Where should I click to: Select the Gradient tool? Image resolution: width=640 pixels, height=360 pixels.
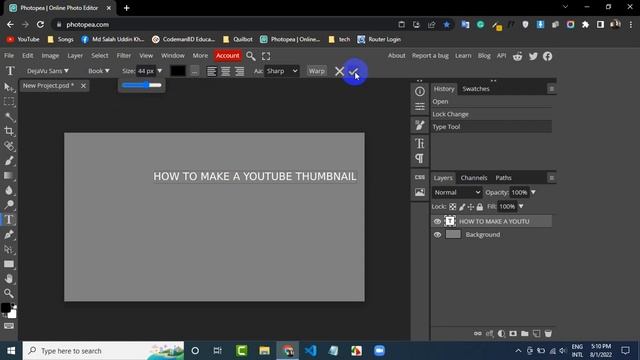9,176
